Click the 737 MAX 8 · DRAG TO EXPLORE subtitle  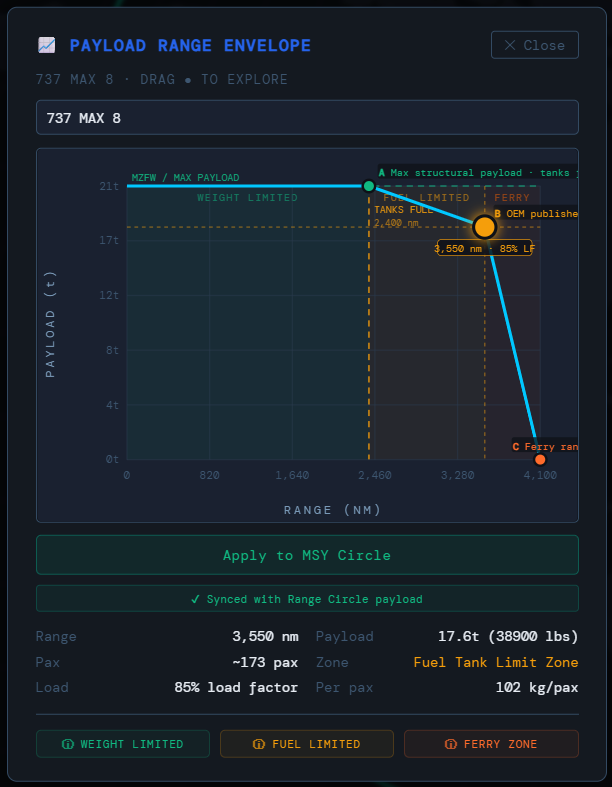tap(162, 79)
